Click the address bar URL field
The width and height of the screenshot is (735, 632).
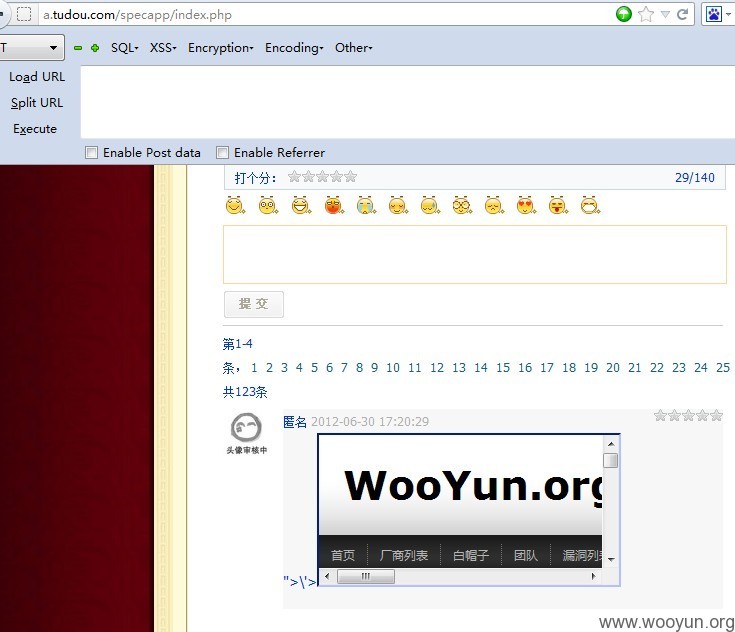323,15
